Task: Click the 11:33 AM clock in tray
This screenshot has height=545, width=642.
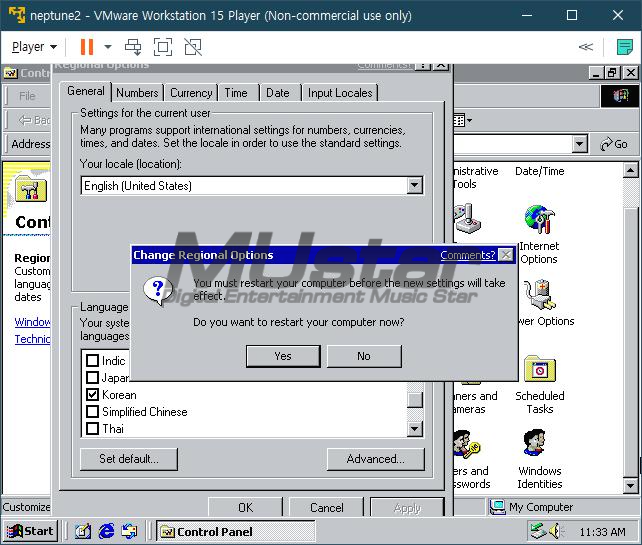Action: tap(602, 532)
